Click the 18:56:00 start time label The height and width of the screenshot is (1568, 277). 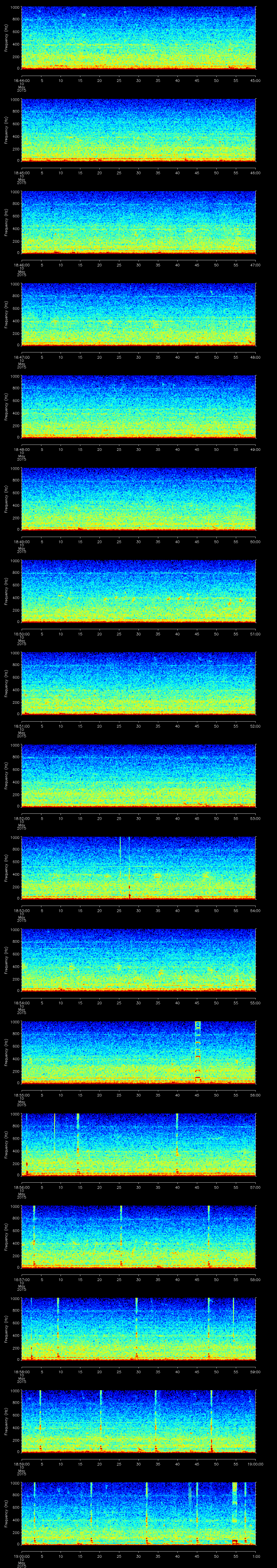22,1187
